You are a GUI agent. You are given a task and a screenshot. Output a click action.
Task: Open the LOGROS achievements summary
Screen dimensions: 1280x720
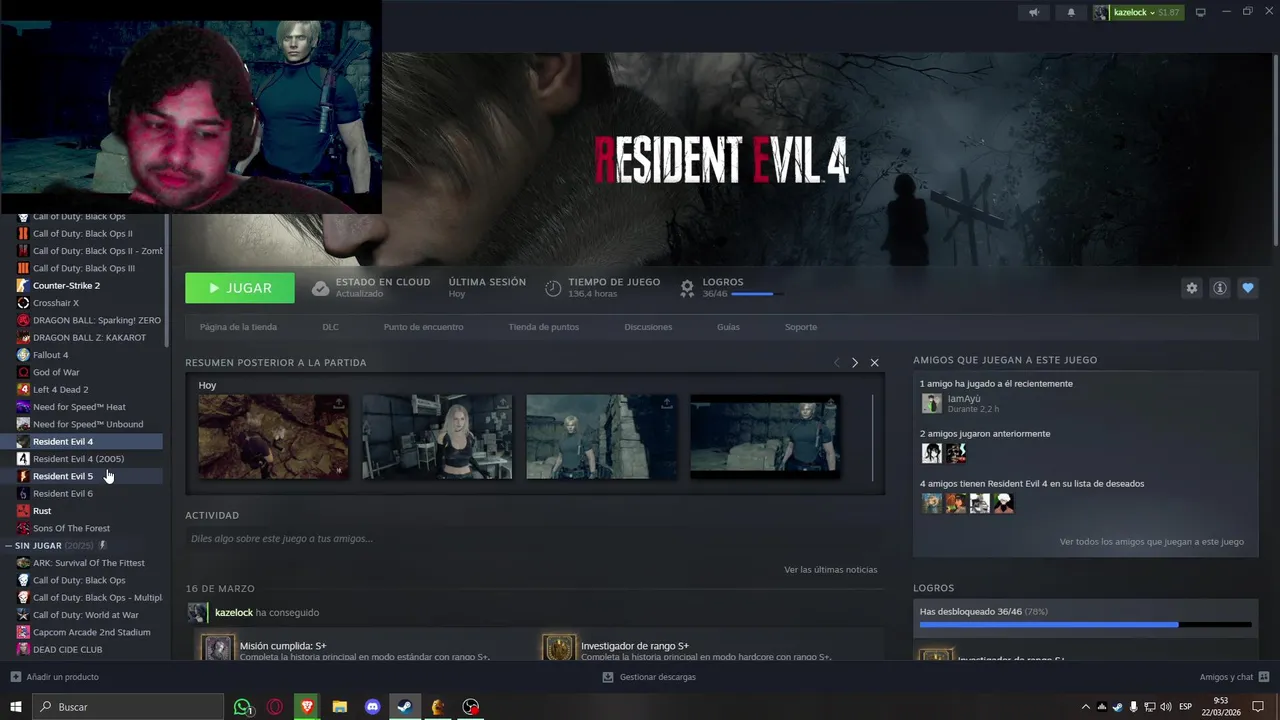click(730, 288)
